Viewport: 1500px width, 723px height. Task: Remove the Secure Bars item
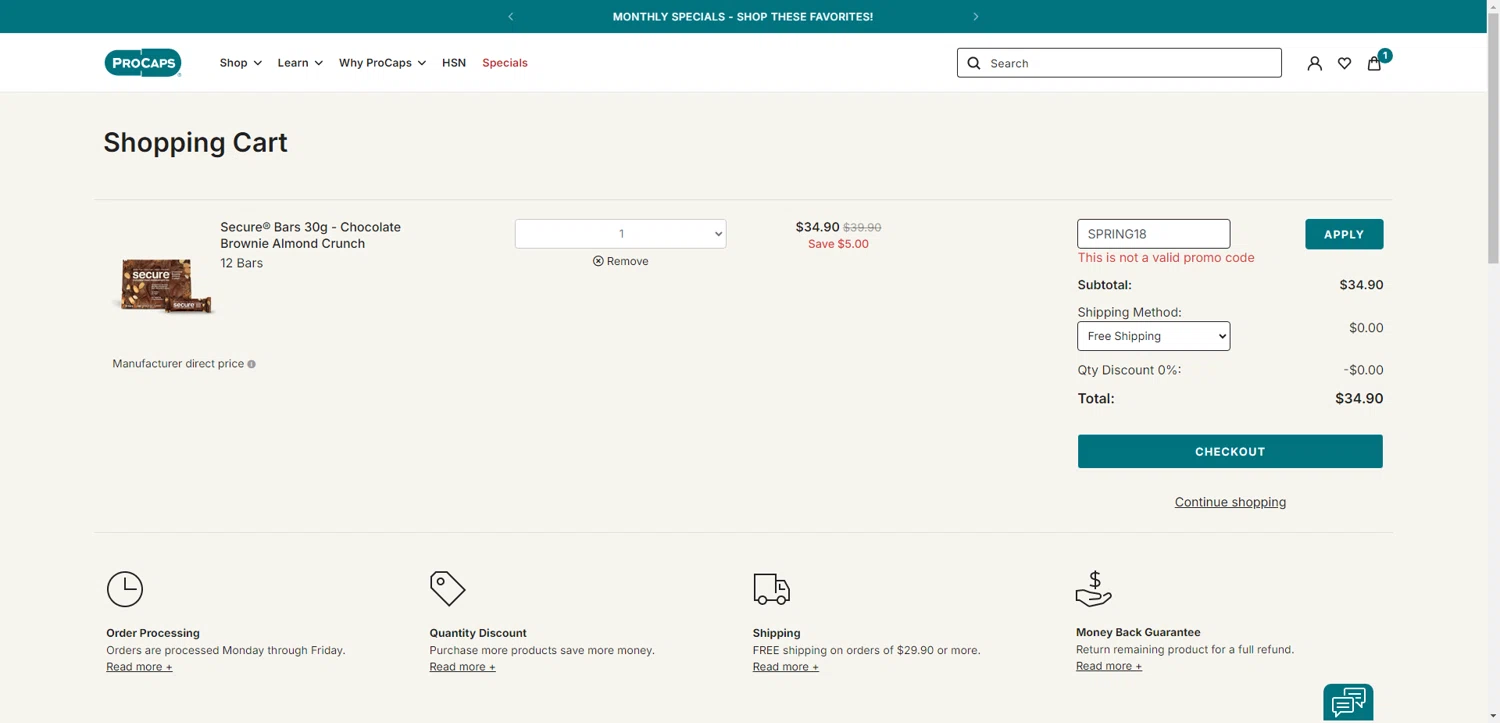pyautogui.click(x=620, y=261)
